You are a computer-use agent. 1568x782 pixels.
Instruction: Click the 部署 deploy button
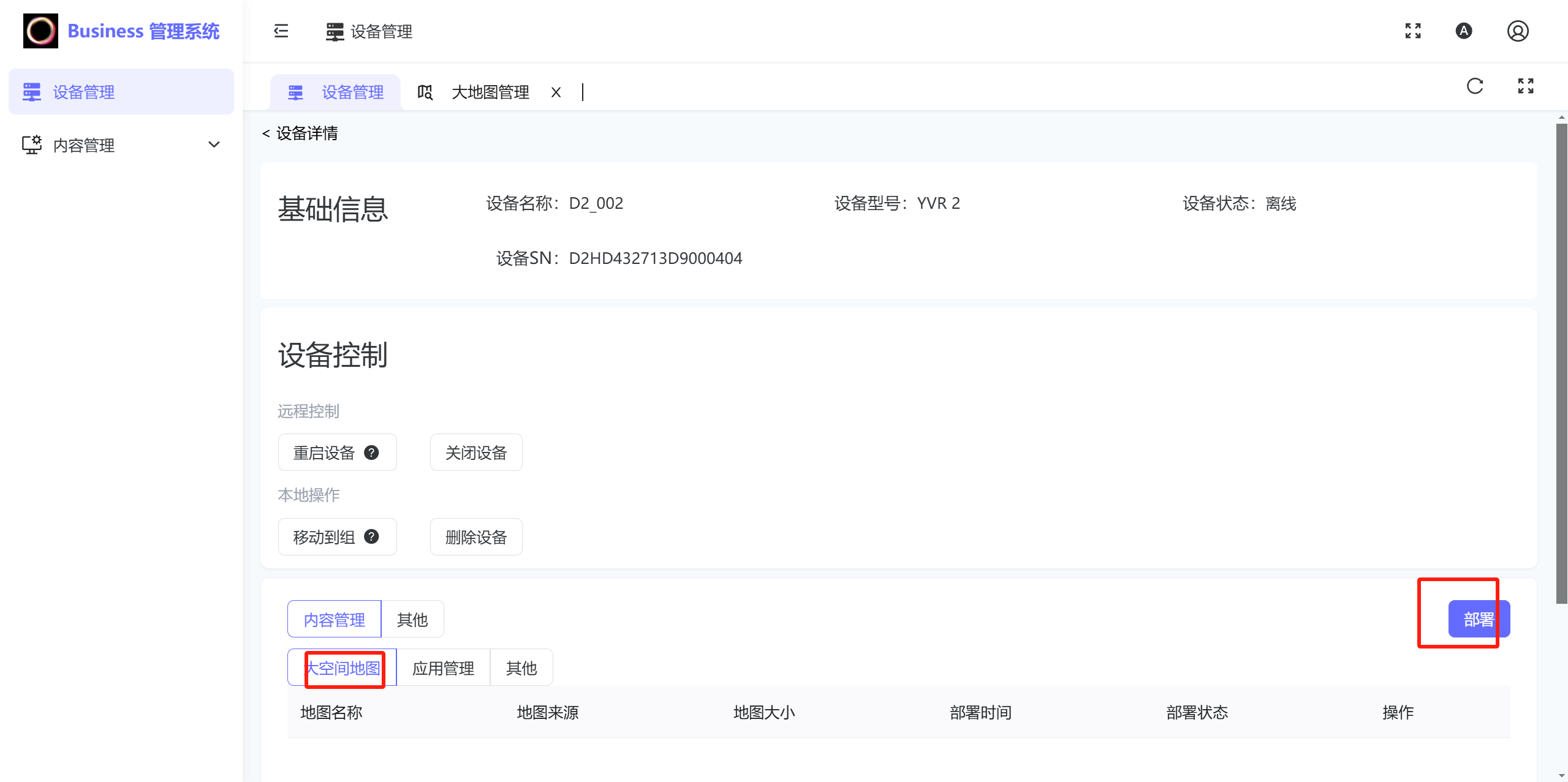tap(1478, 619)
